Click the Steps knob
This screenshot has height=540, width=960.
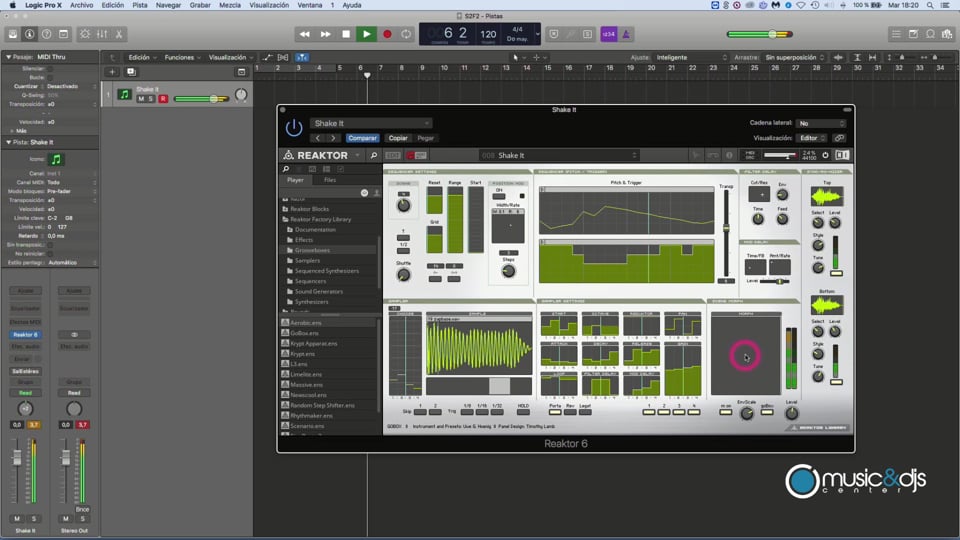tap(508, 271)
